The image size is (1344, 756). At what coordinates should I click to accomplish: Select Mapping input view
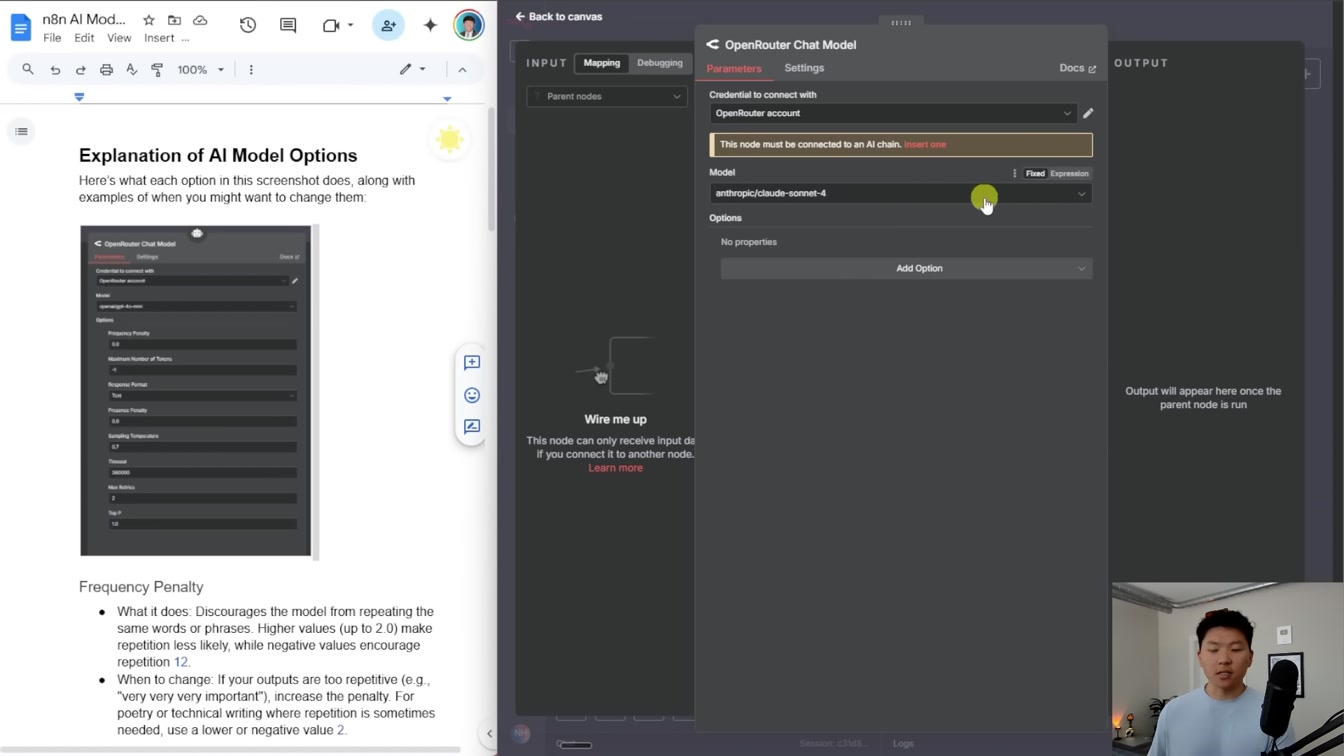(602, 63)
